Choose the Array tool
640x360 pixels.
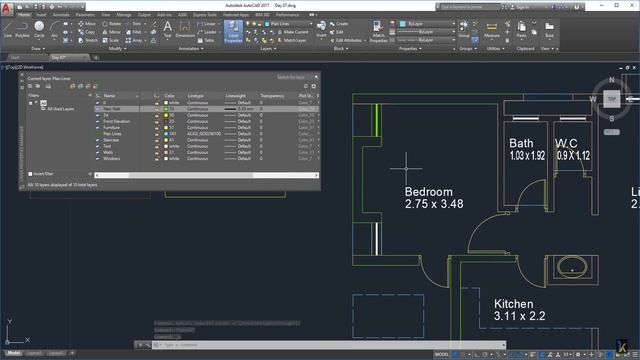pos(133,40)
